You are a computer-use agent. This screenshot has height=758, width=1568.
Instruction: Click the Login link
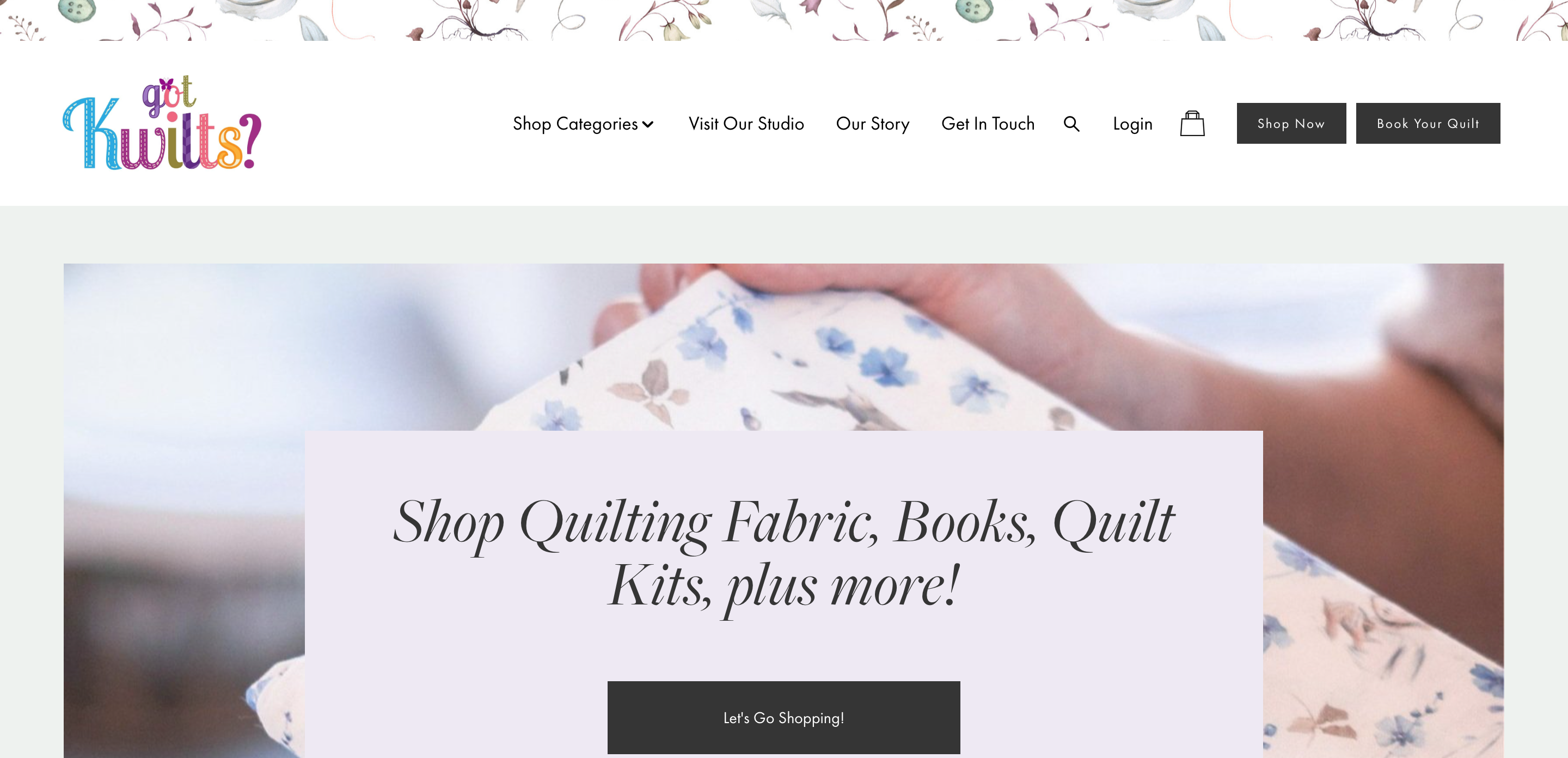[1132, 124]
